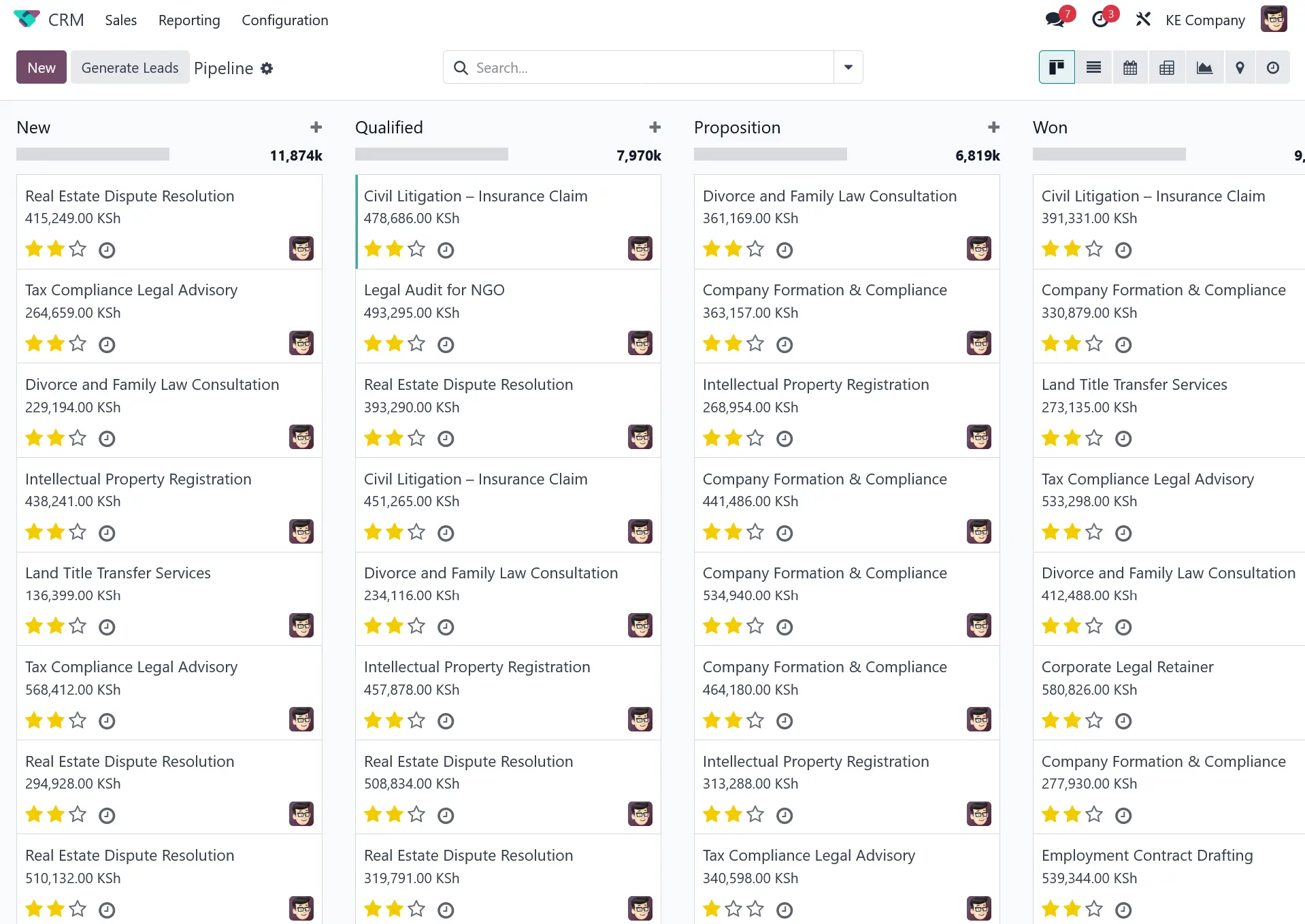
Task: Click the user avatar in the top bar
Action: pos(1273,20)
